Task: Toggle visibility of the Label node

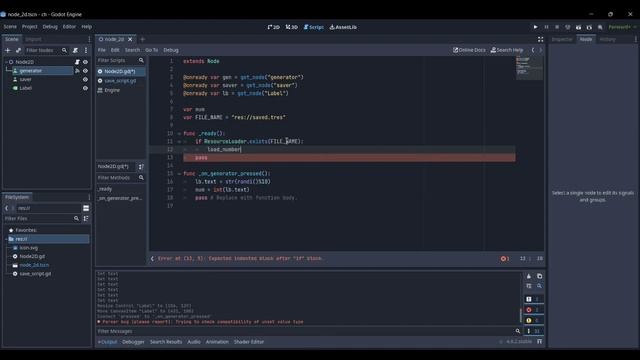Action: 85,88
